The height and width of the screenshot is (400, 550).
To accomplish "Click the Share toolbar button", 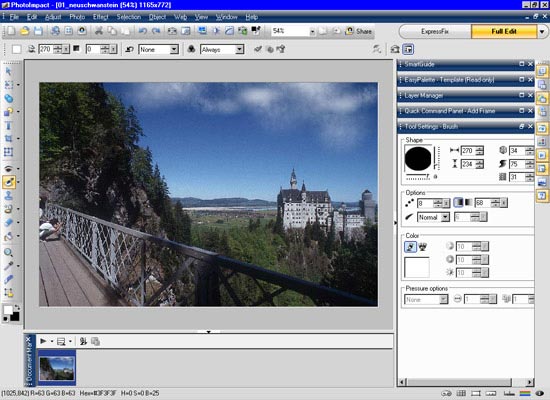I will (x=359, y=31).
